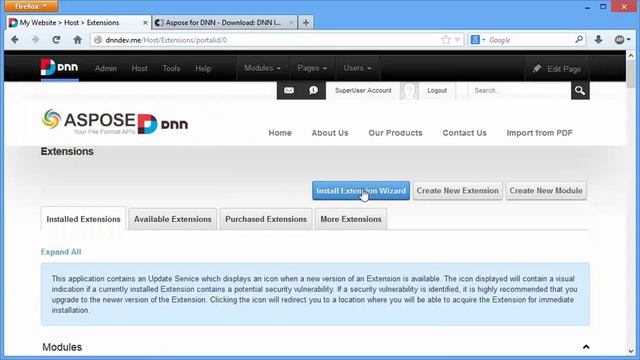Screen dimensions: 640x360
Task: Open the Firefox application menu button
Action: [31, 6]
